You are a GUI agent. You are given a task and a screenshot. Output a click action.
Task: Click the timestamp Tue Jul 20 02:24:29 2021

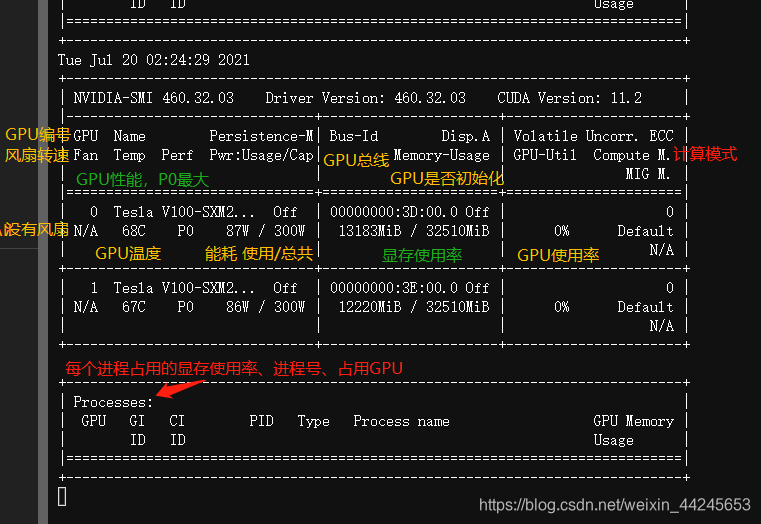(153, 60)
